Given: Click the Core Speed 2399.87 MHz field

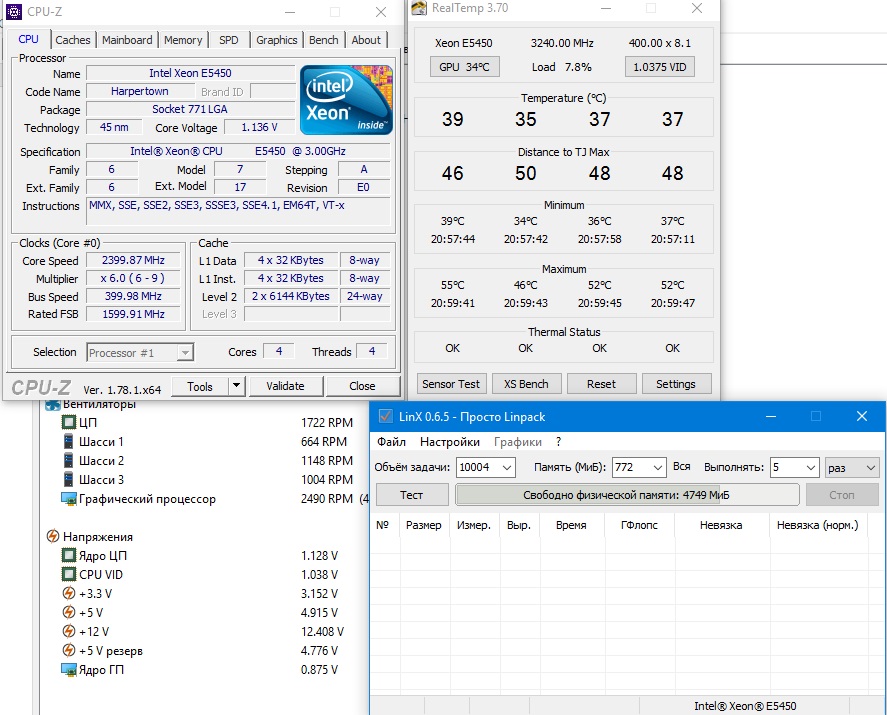Looking at the screenshot, I should click(134, 260).
